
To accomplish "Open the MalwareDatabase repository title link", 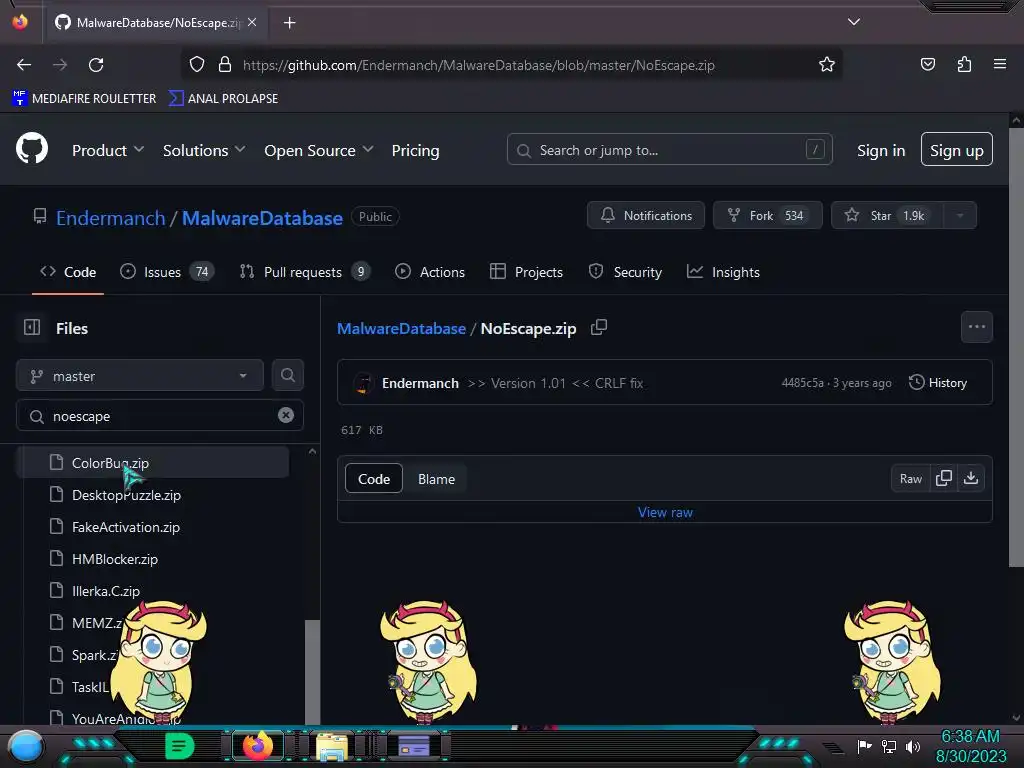I will [x=262, y=218].
